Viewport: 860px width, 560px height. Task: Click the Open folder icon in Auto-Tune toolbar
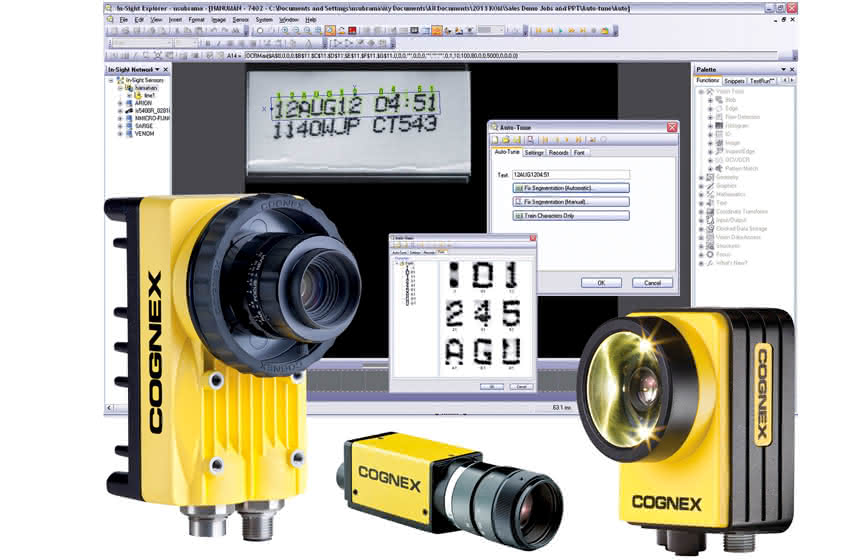click(506, 140)
